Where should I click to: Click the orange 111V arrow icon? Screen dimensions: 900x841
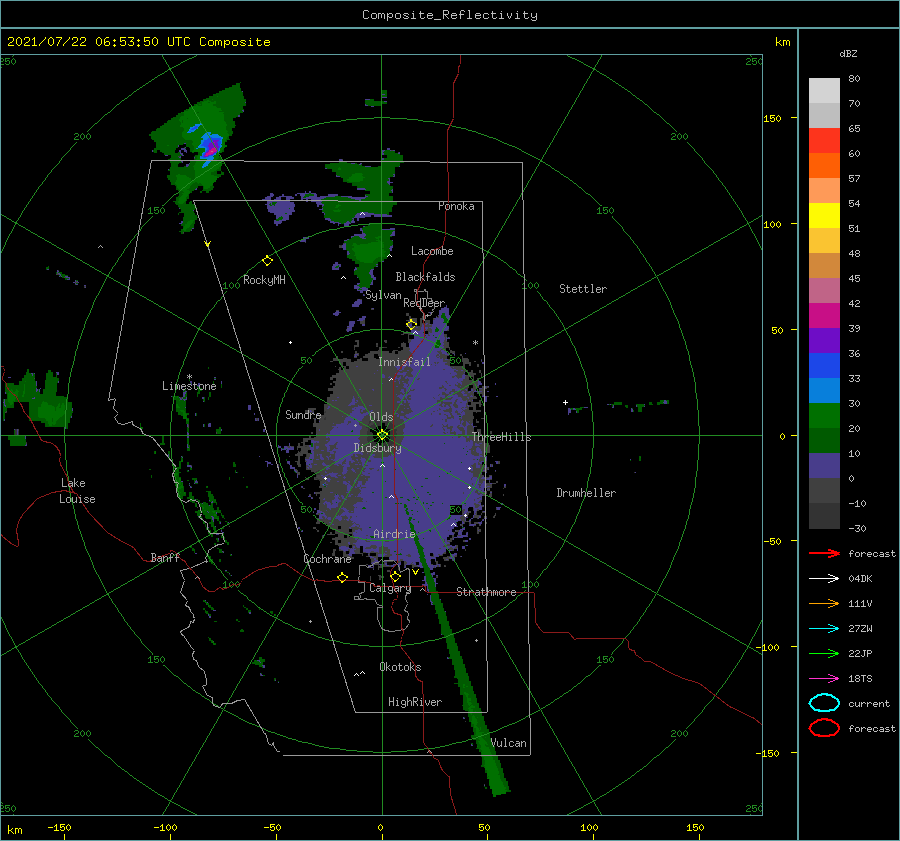(824, 603)
